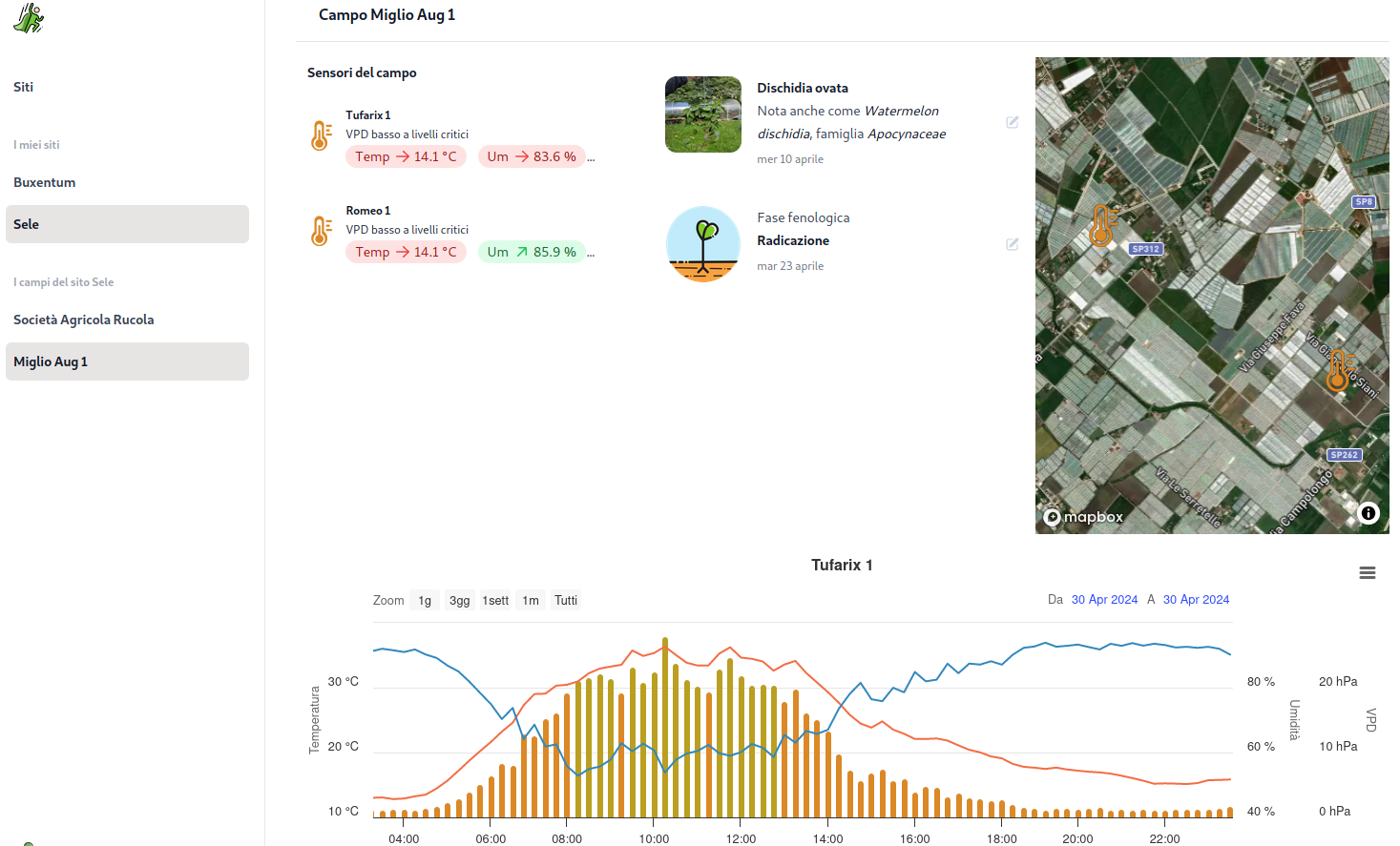Image resolution: width=1400 pixels, height=846 pixels.
Task: Set chart zoom to 1g
Action: click(425, 601)
